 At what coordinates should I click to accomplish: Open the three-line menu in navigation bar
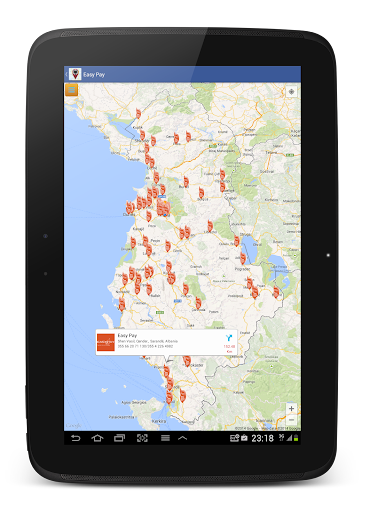tap(165, 438)
